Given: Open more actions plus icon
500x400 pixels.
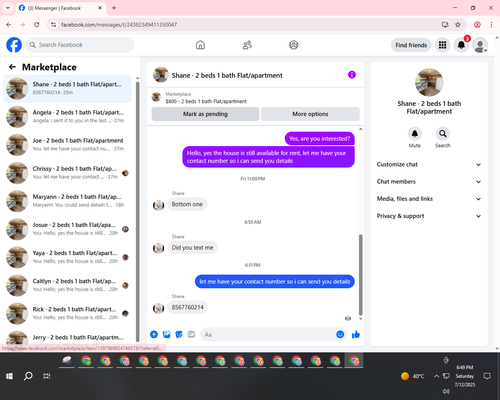Looking at the screenshot, I should 154,334.
